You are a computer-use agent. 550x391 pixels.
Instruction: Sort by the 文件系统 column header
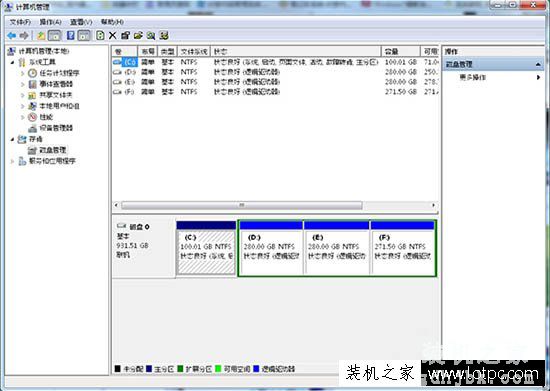(x=194, y=52)
